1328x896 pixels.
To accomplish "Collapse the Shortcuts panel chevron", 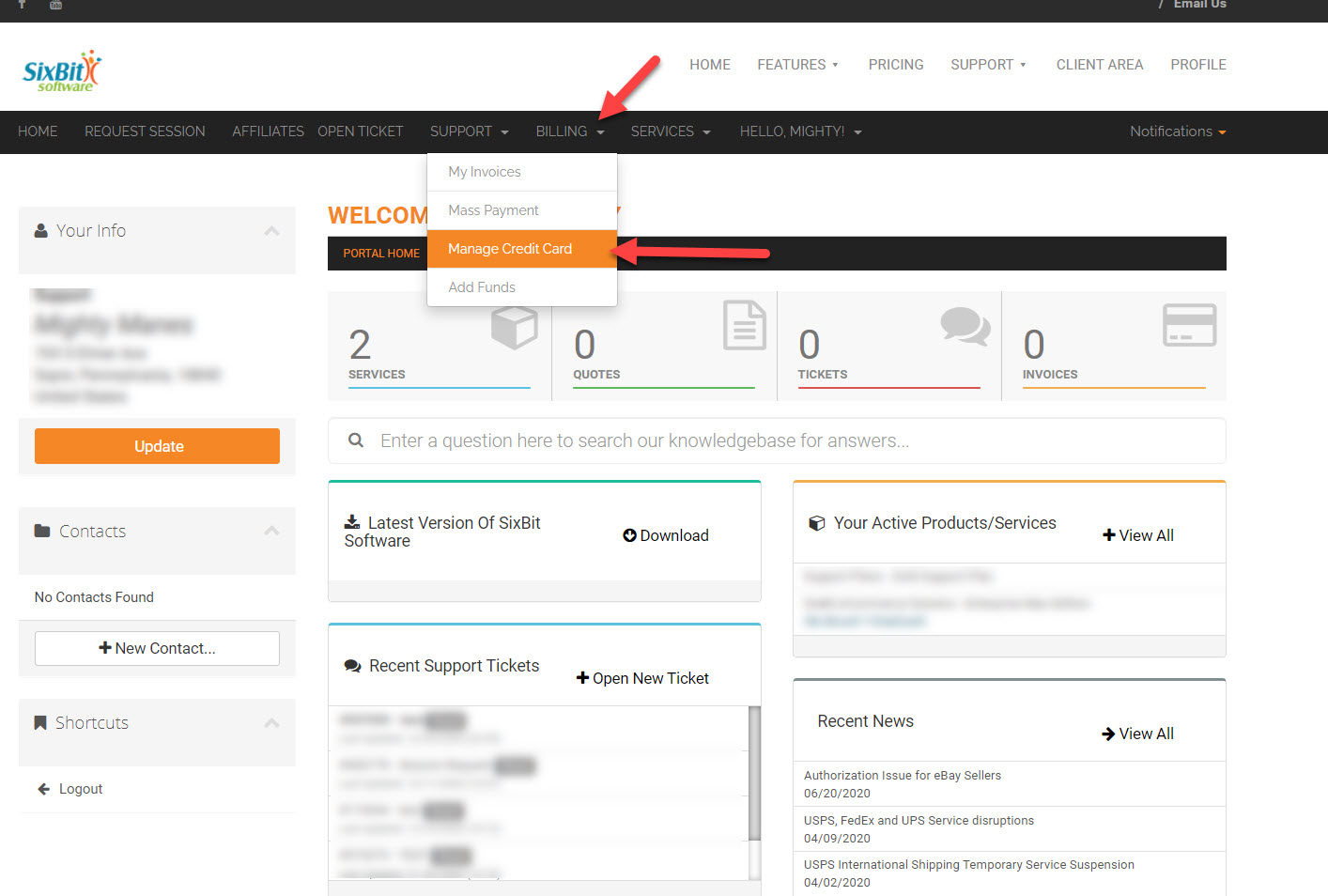I will (272, 722).
